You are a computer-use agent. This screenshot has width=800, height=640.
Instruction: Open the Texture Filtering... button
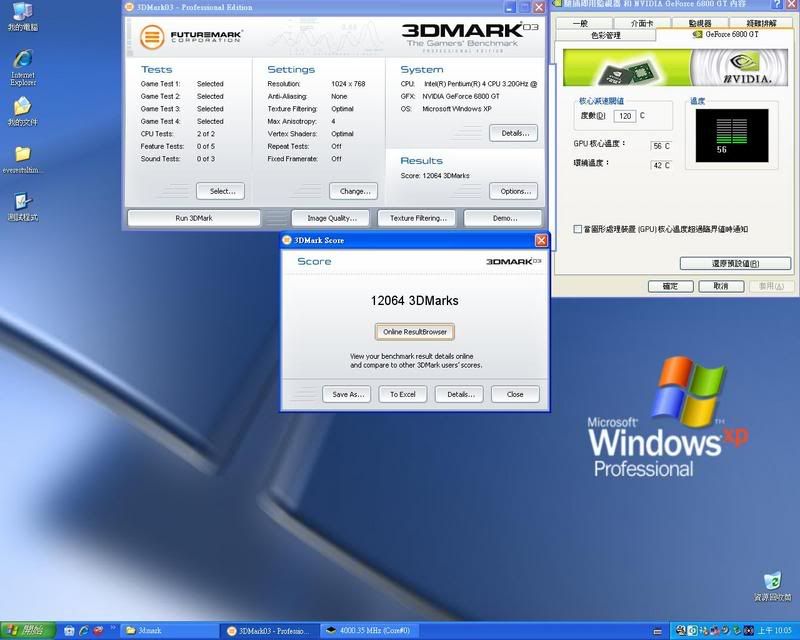click(418, 218)
